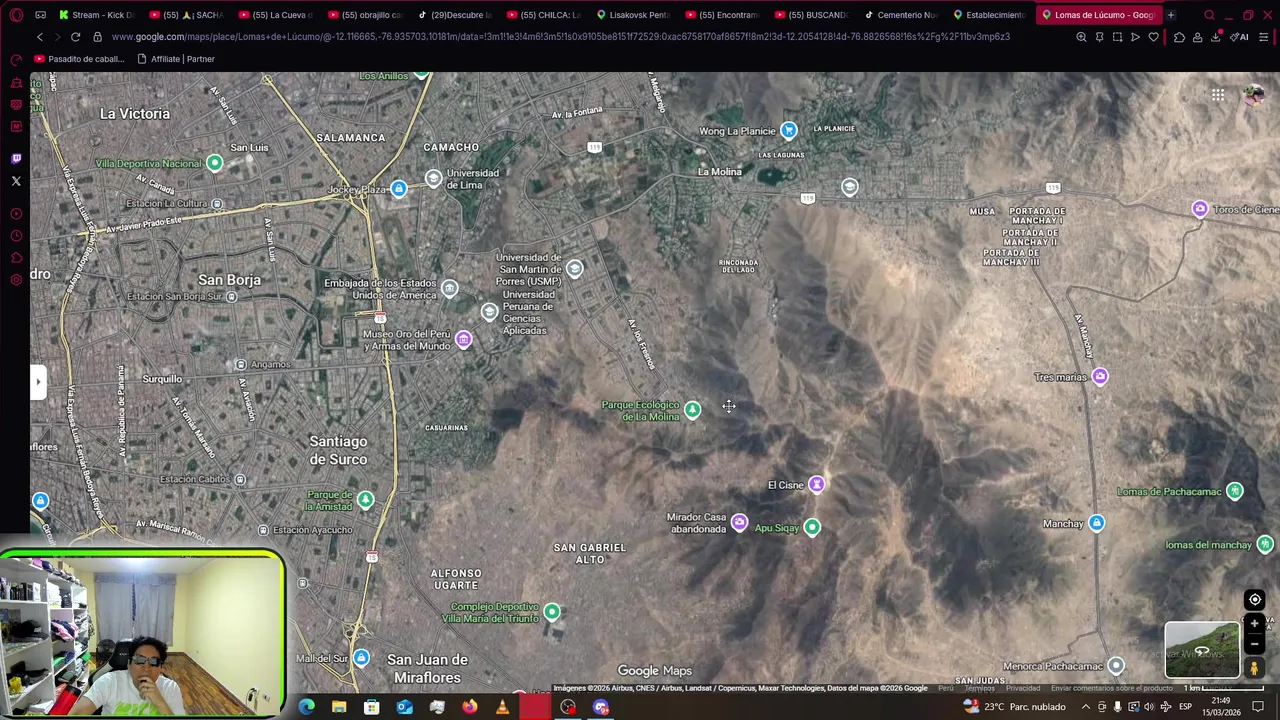Click the Embajada de los Estados Unidos pin
1280x720 pixels.
pos(449,289)
